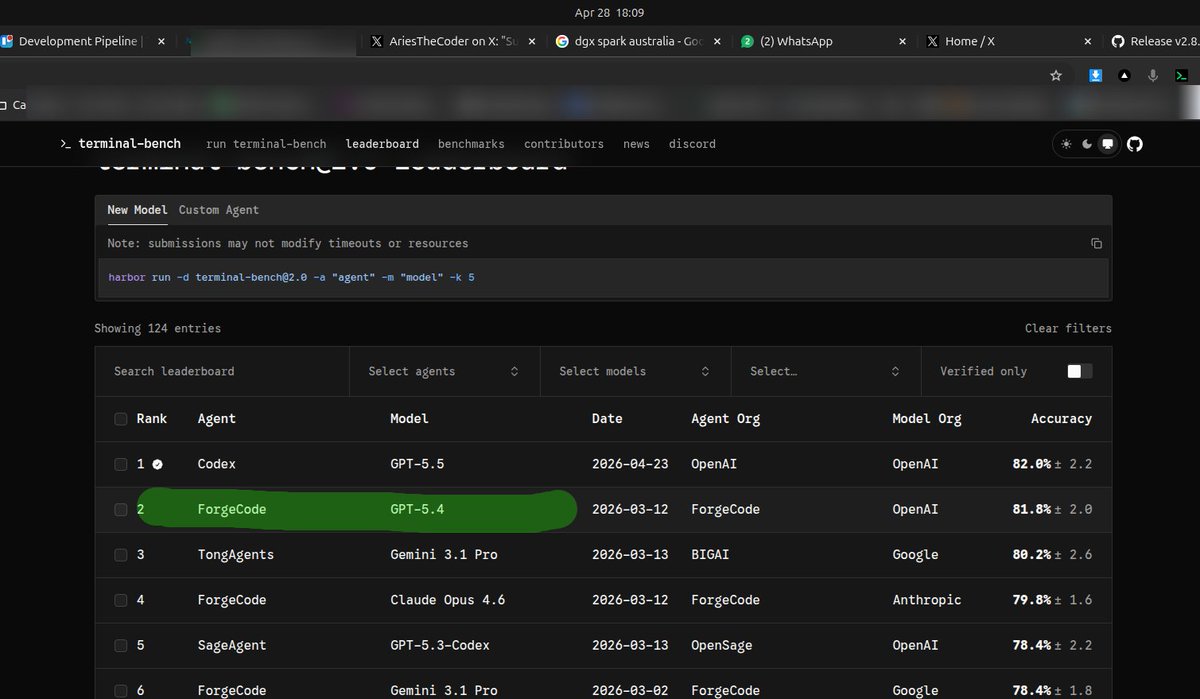Click the Rank column header

click(x=152, y=419)
